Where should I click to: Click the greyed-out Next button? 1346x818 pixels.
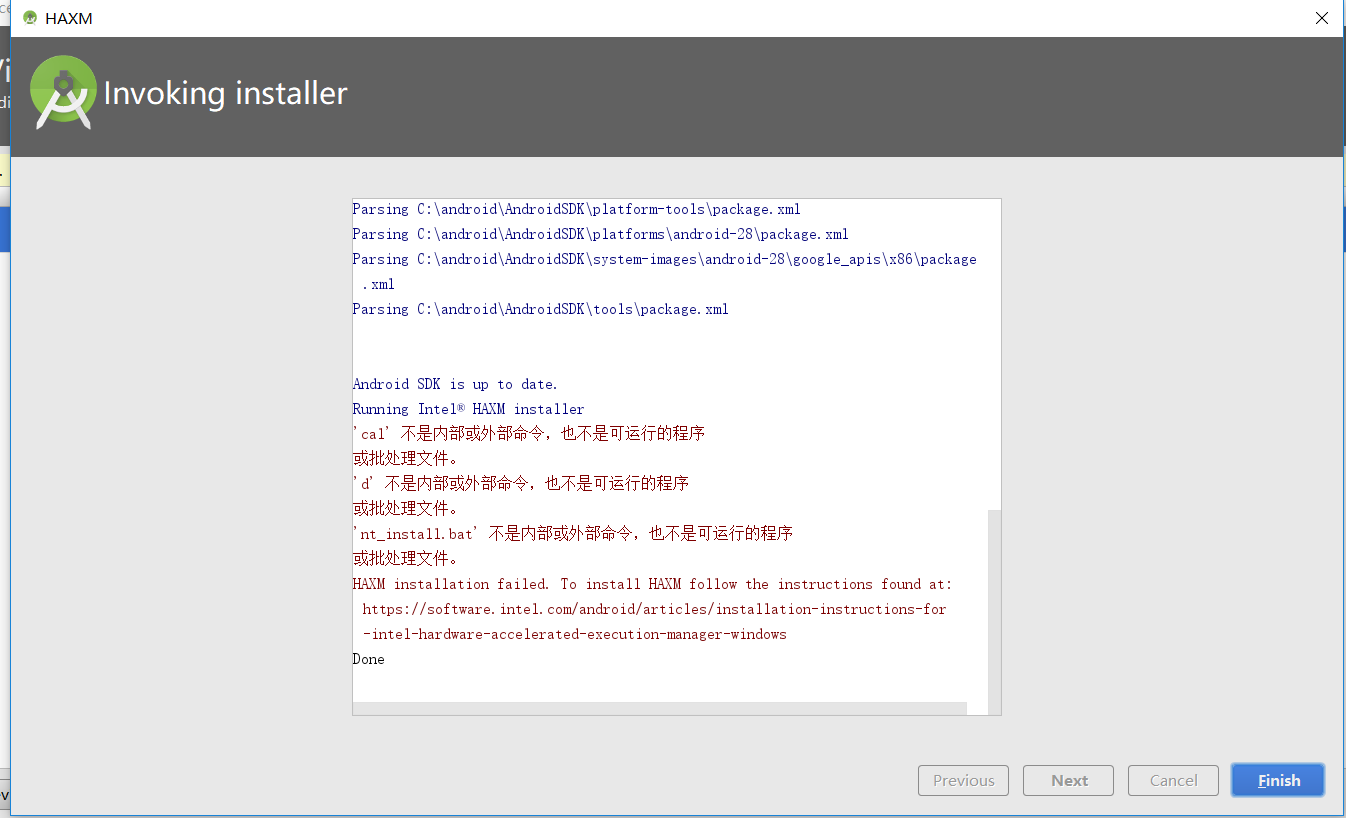tap(1069, 780)
